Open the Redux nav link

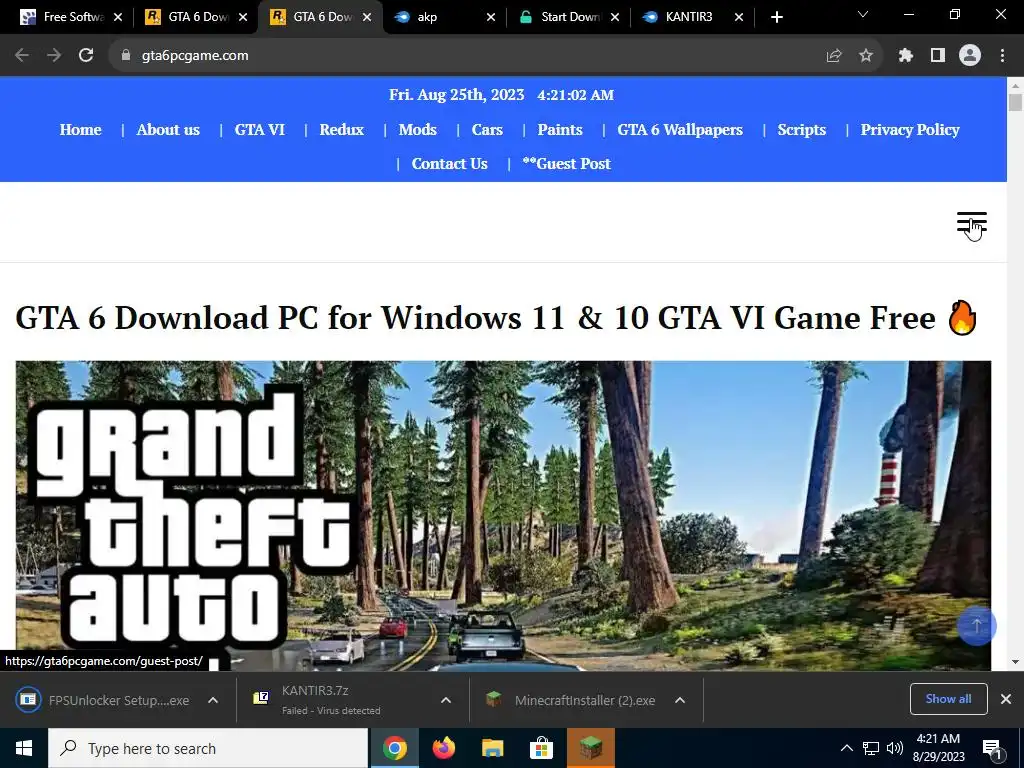point(342,129)
